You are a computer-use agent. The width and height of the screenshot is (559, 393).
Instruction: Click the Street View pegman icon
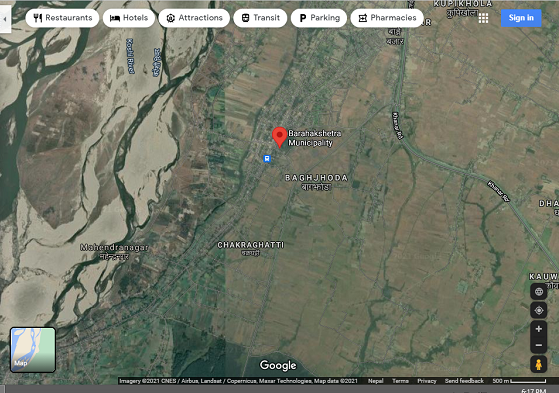[x=539, y=364]
